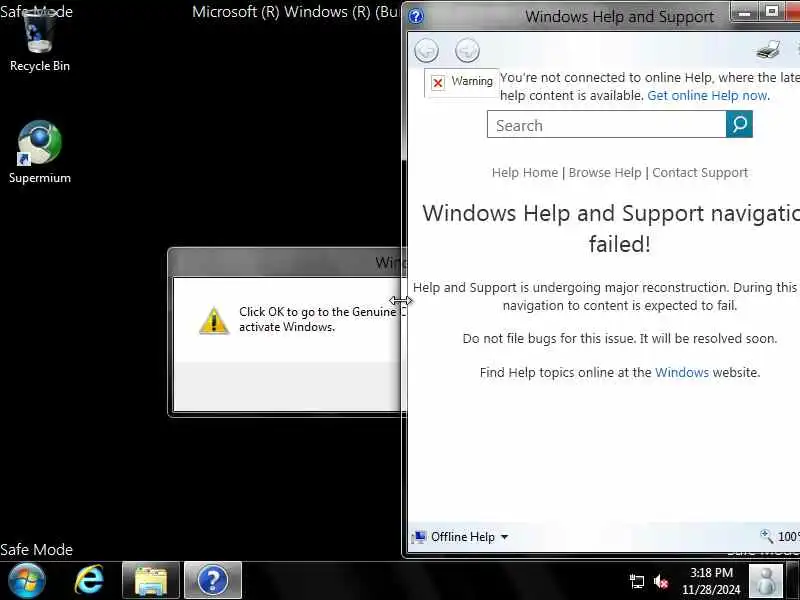The width and height of the screenshot is (800, 600).
Task: Open the Browse Help link
Action: pos(605,172)
